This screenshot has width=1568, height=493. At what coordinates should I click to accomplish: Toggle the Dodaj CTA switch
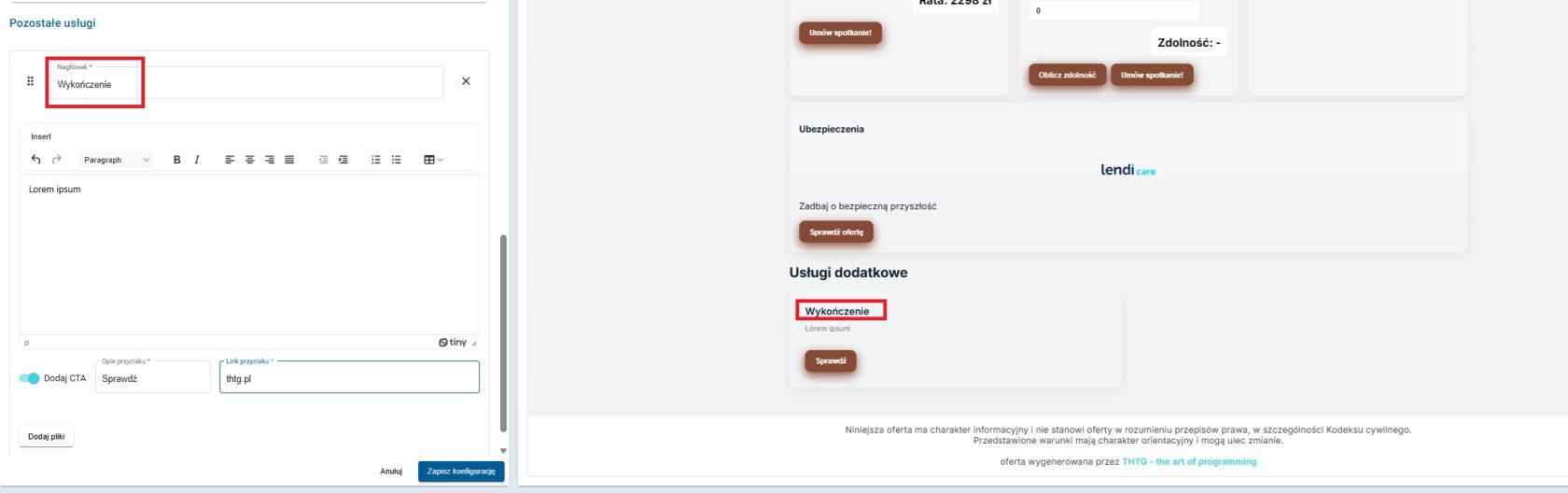tap(30, 378)
